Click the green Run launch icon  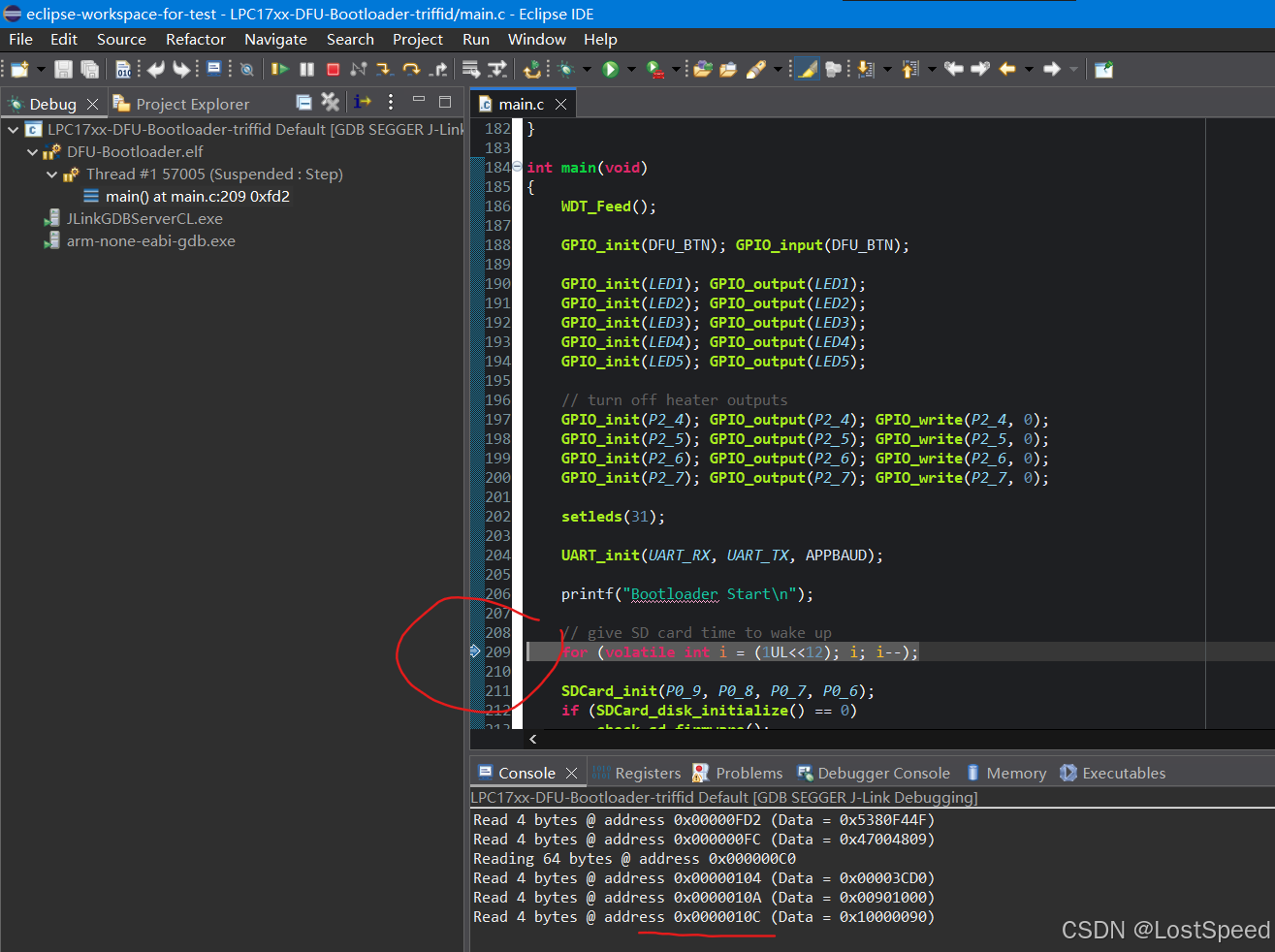tap(611, 69)
